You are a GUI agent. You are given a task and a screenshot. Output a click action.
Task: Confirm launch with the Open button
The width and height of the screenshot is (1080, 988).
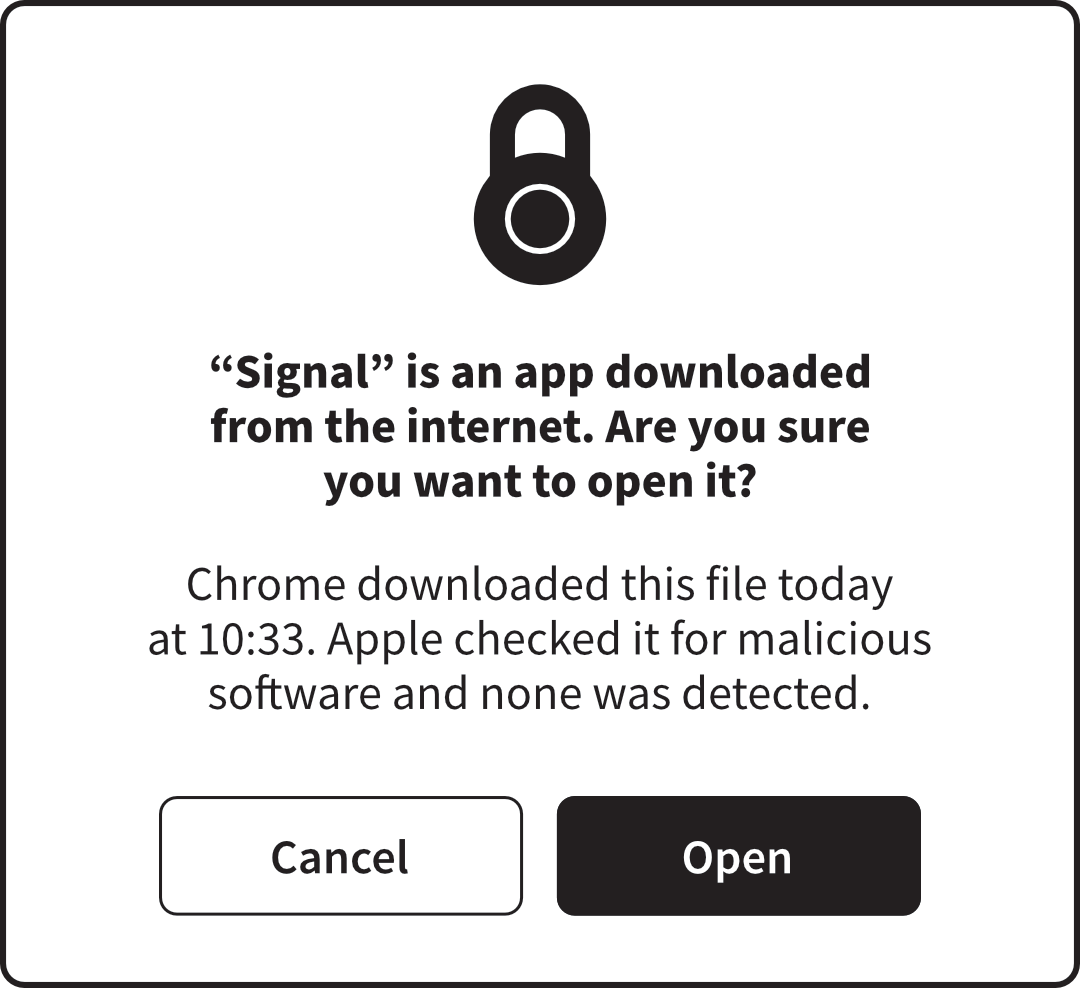coord(738,857)
